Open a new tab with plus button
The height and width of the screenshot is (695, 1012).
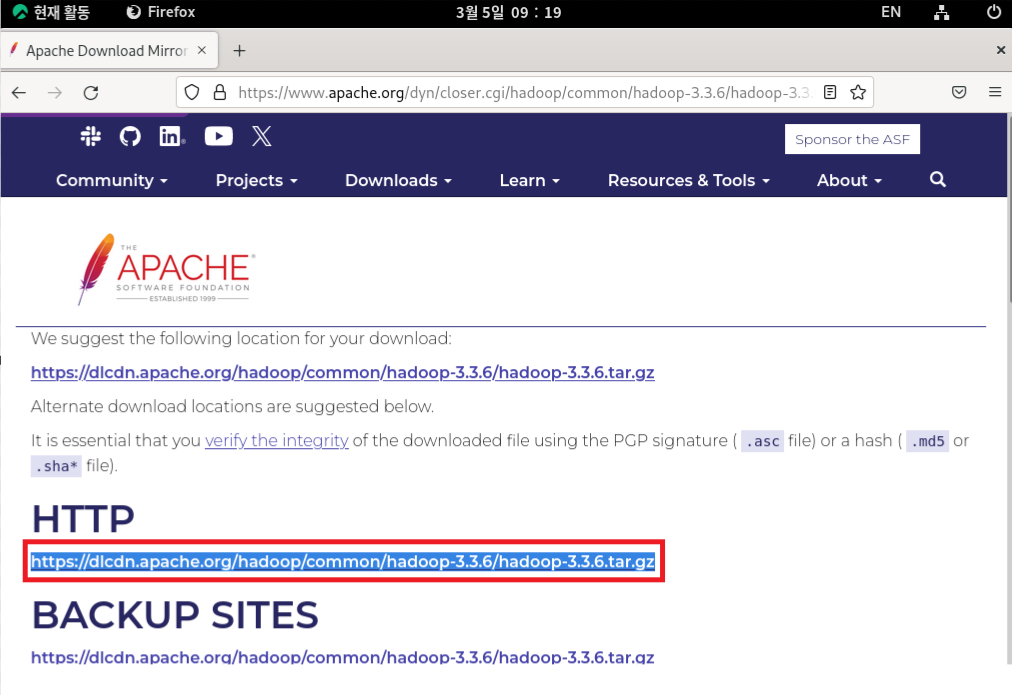[x=239, y=50]
